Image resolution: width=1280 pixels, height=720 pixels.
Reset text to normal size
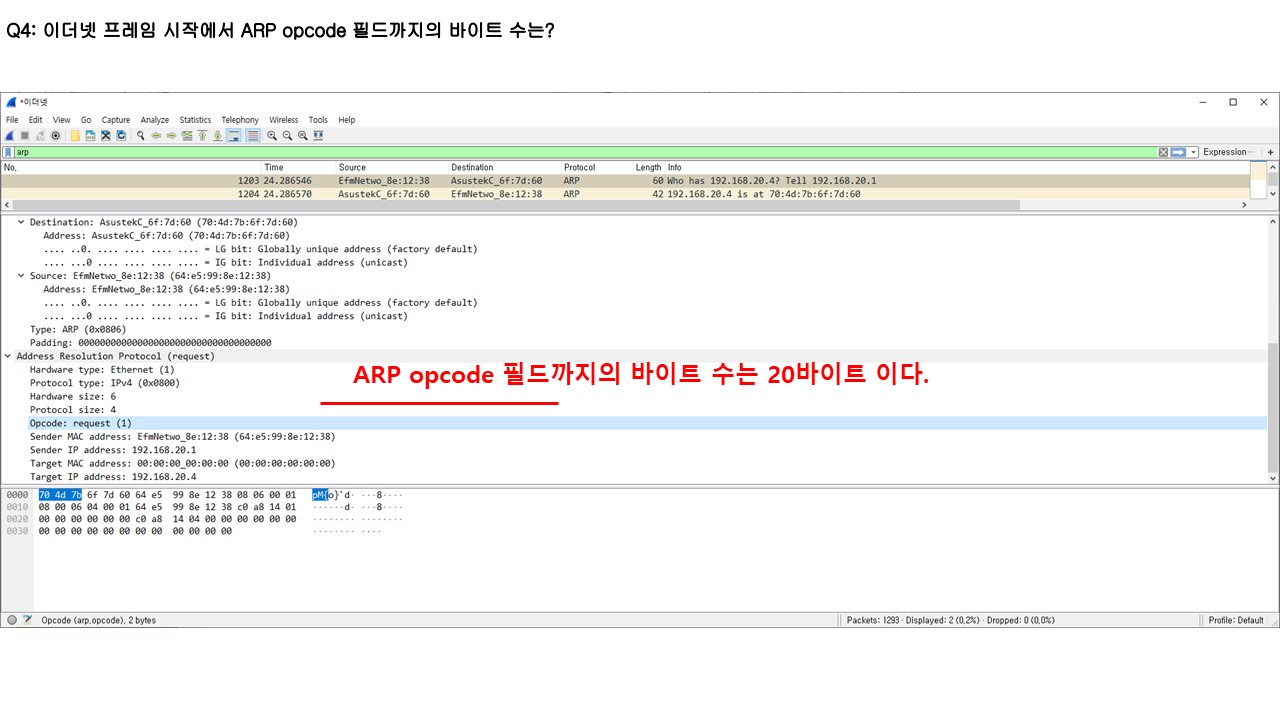[x=302, y=135]
